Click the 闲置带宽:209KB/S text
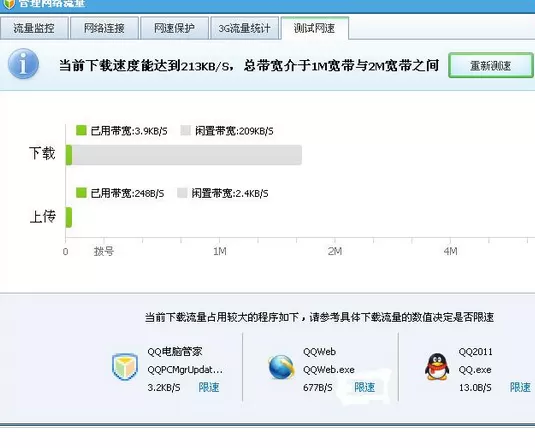This screenshot has height=448, width=535. 234,131
